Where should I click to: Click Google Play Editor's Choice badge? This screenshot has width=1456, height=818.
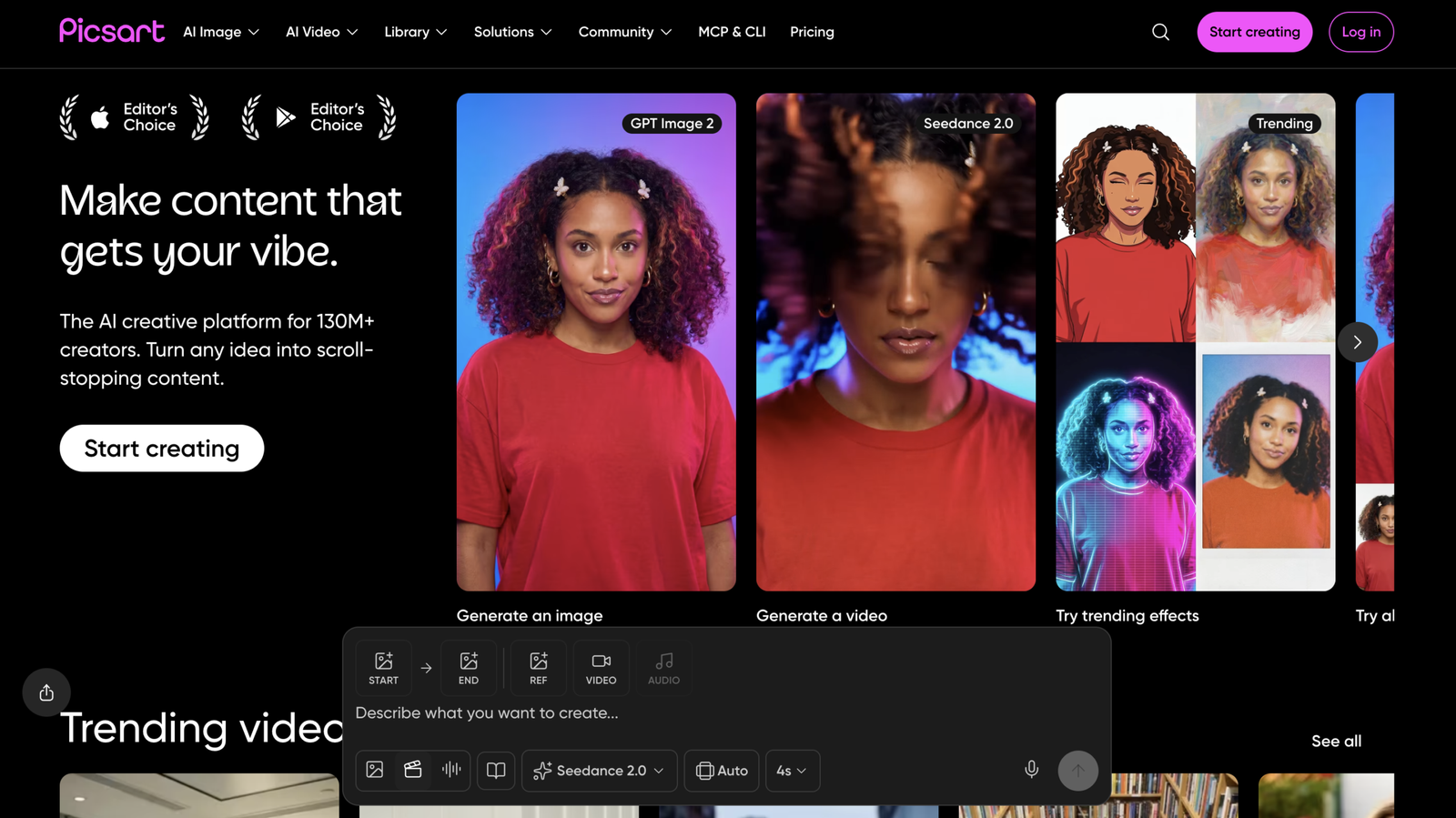(x=319, y=117)
